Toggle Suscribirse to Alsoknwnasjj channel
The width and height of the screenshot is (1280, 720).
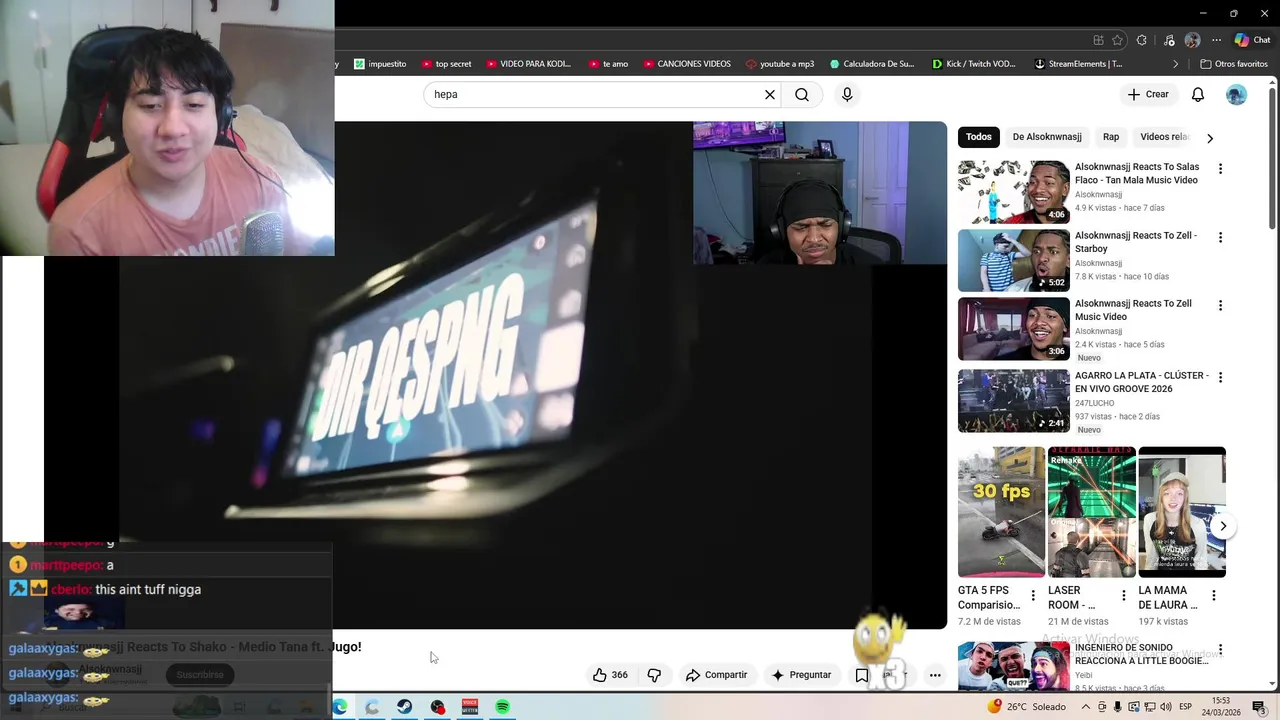click(x=200, y=674)
